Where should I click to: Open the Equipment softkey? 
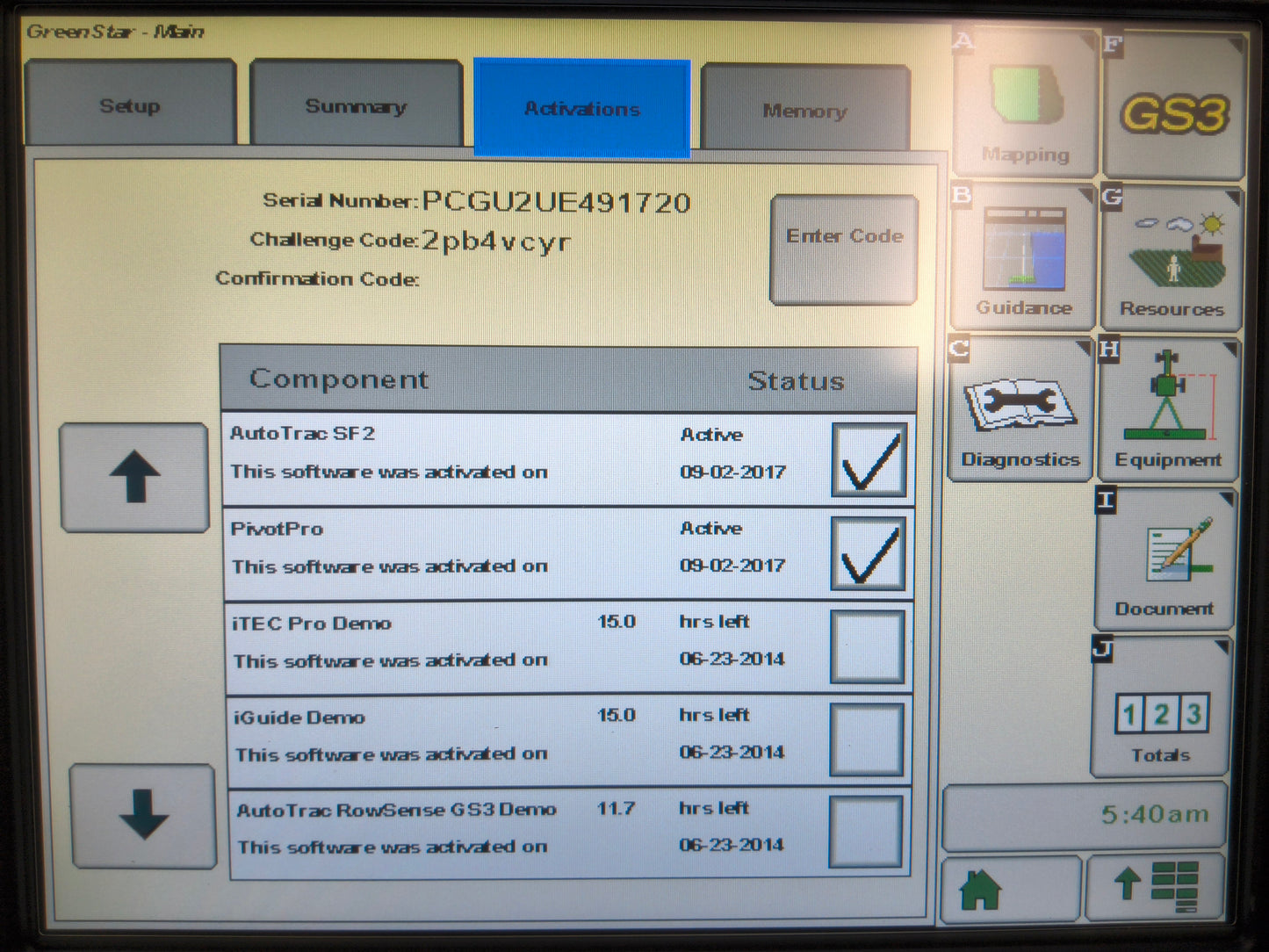[1168, 409]
